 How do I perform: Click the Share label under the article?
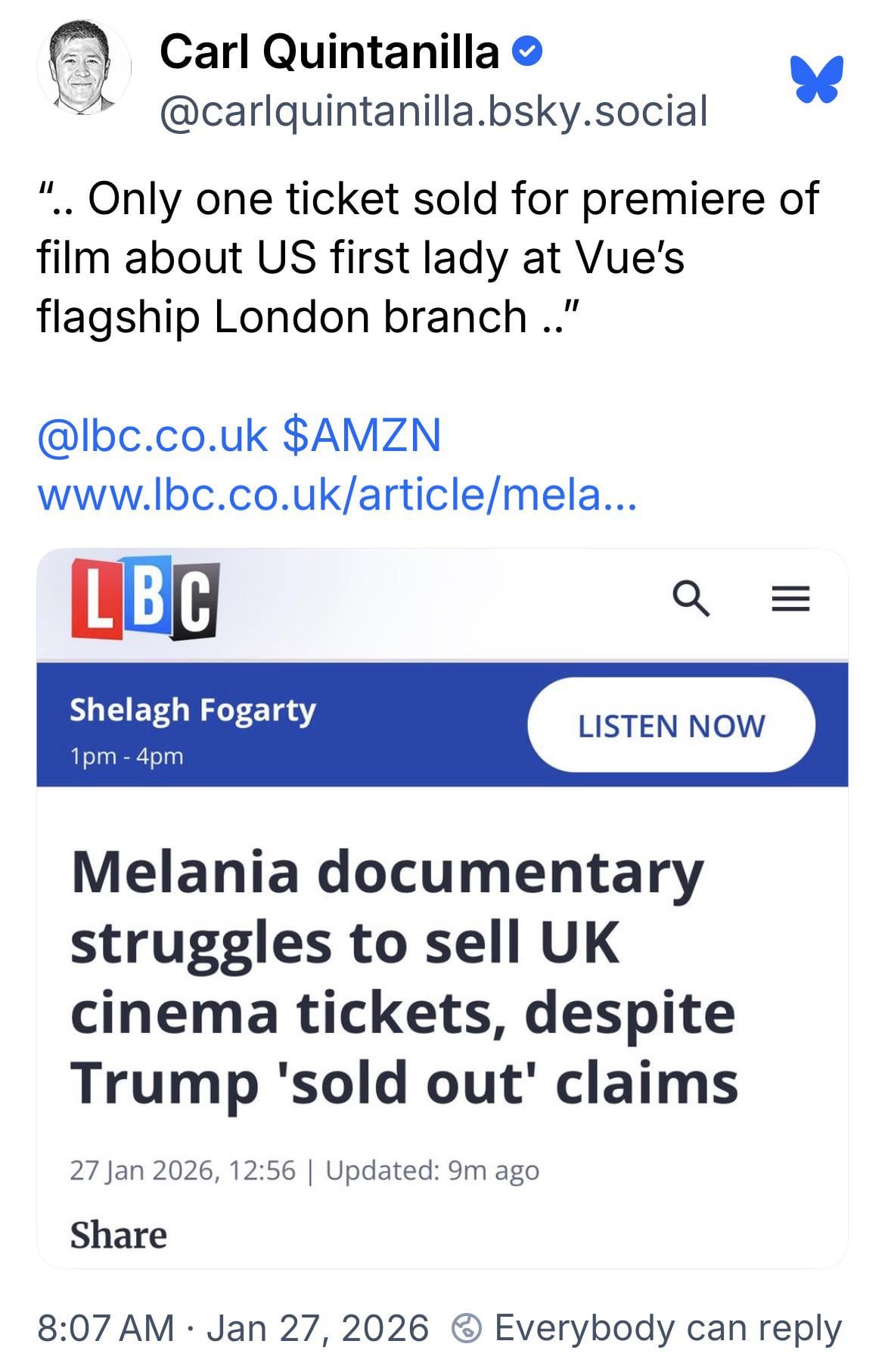coord(119,1235)
